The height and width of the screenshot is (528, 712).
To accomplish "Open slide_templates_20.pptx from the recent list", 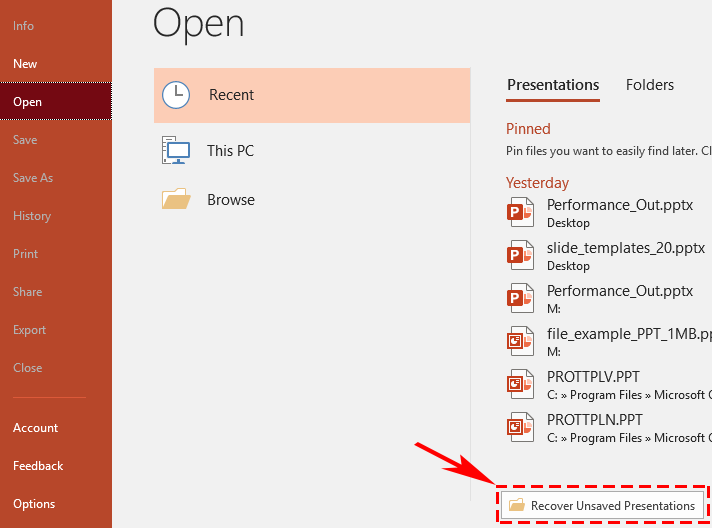I will (626, 248).
